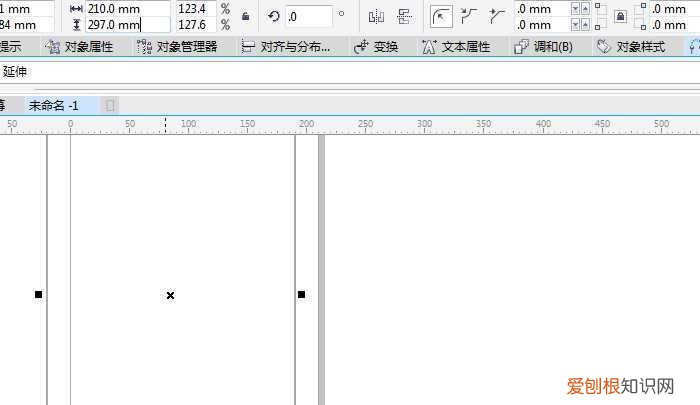
Task: Select the 调和(B) tab
Action: [543, 47]
